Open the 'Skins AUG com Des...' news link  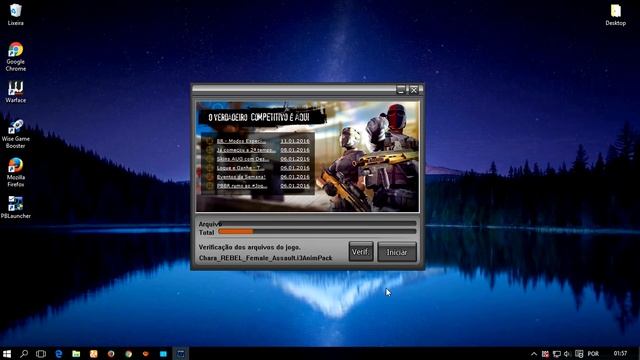242,159
